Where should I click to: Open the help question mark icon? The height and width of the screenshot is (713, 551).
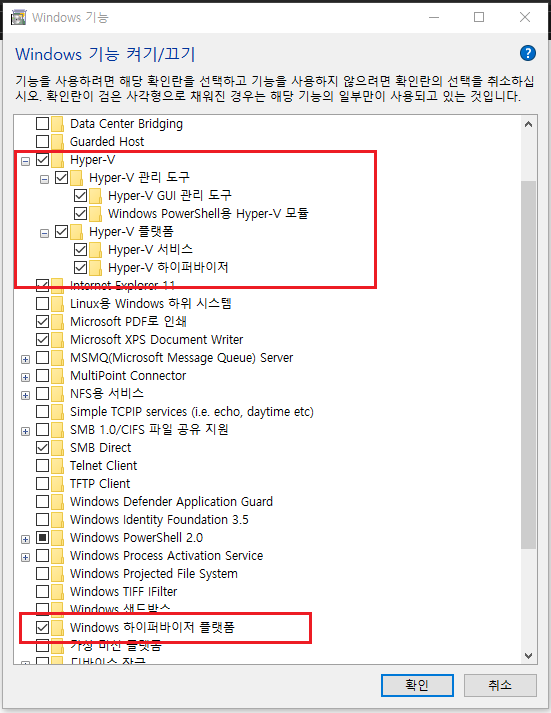527,53
